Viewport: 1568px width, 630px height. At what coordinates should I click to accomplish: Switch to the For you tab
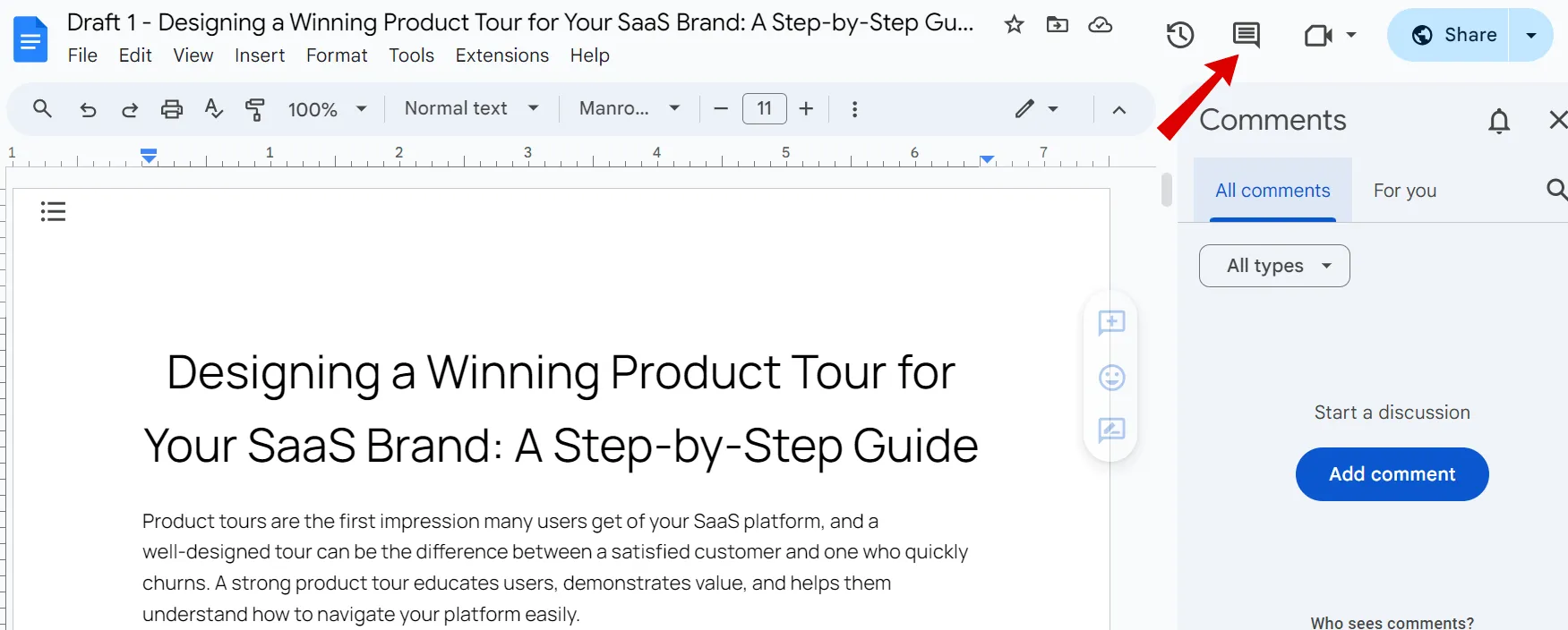1404,191
